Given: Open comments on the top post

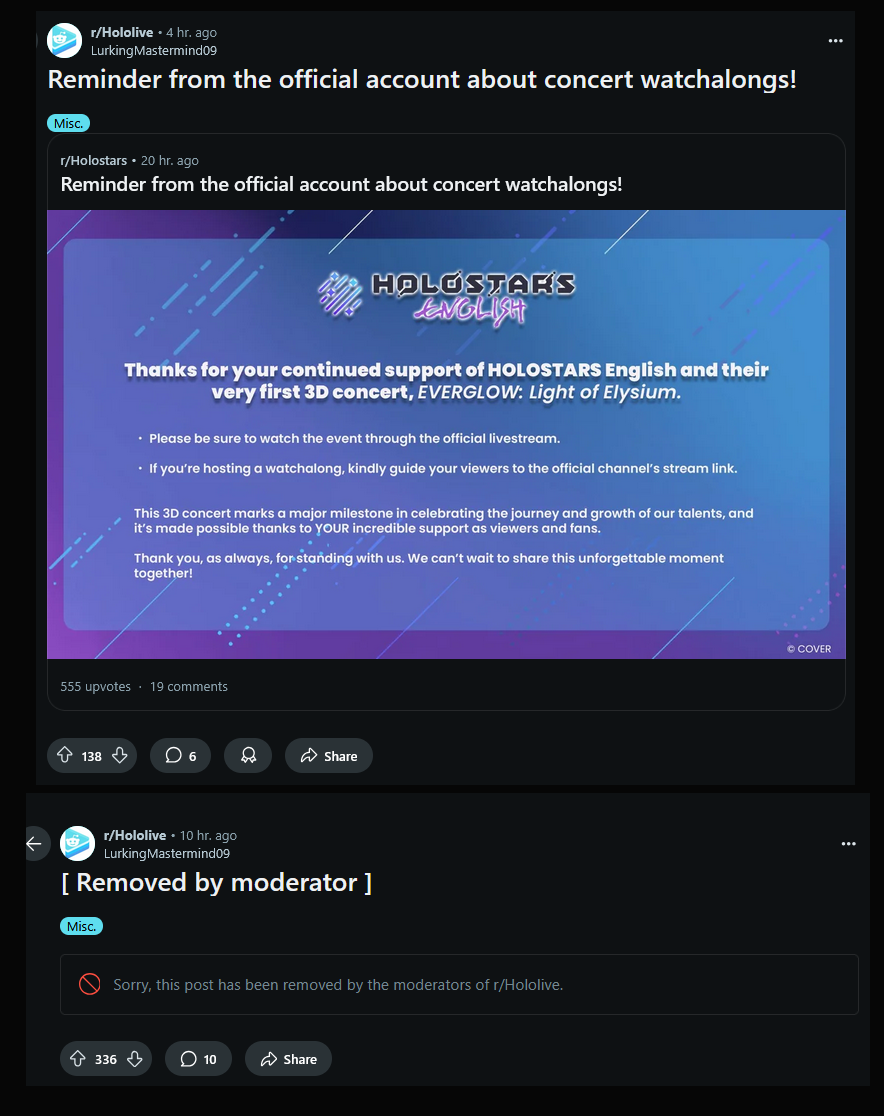Looking at the screenshot, I should pyautogui.click(x=180, y=755).
